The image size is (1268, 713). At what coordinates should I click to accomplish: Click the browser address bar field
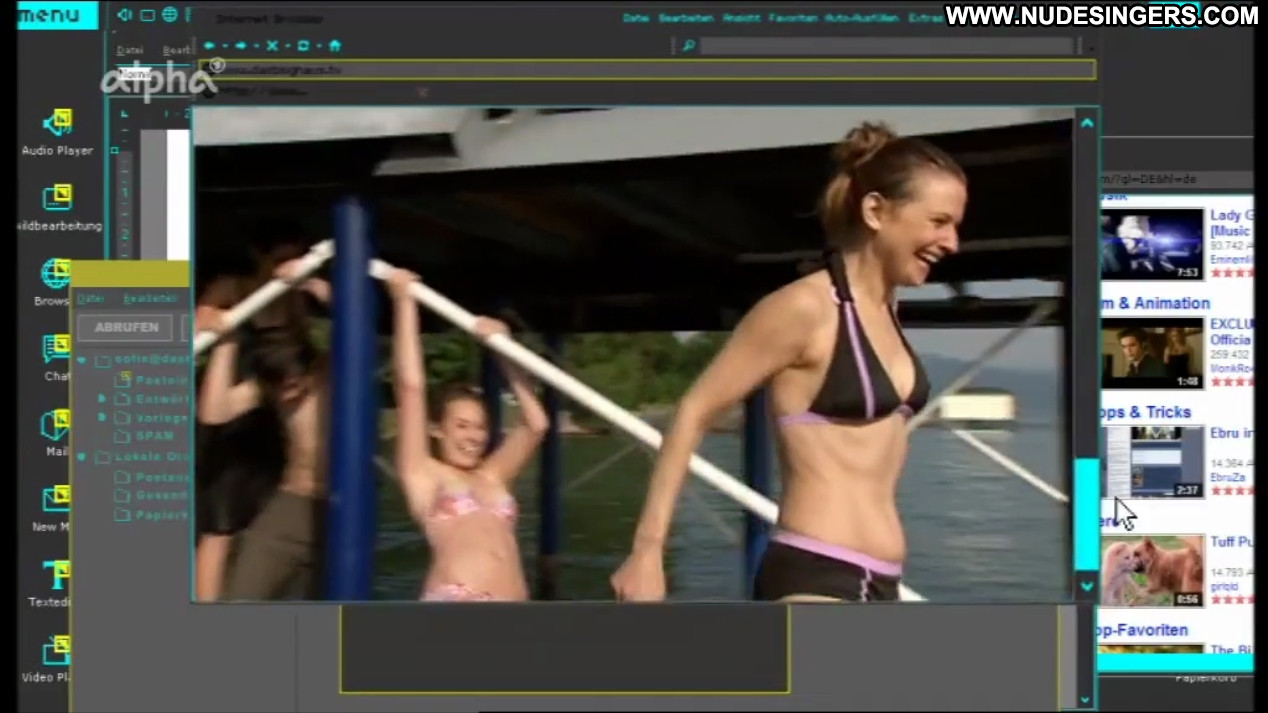pyautogui.click(x=650, y=69)
